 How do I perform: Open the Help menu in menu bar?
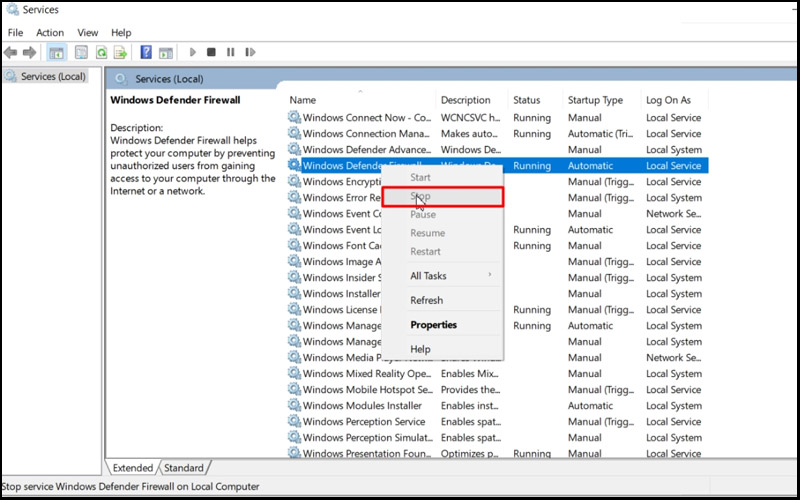point(121,33)
